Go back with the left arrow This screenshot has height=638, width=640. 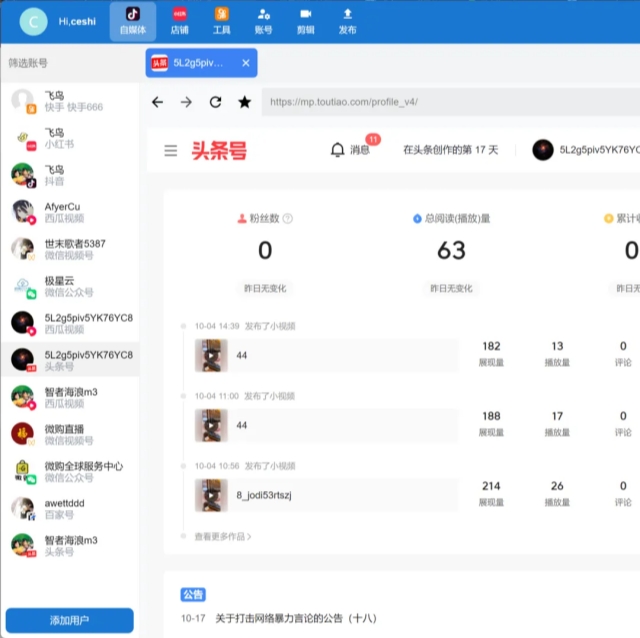(157, 102)
